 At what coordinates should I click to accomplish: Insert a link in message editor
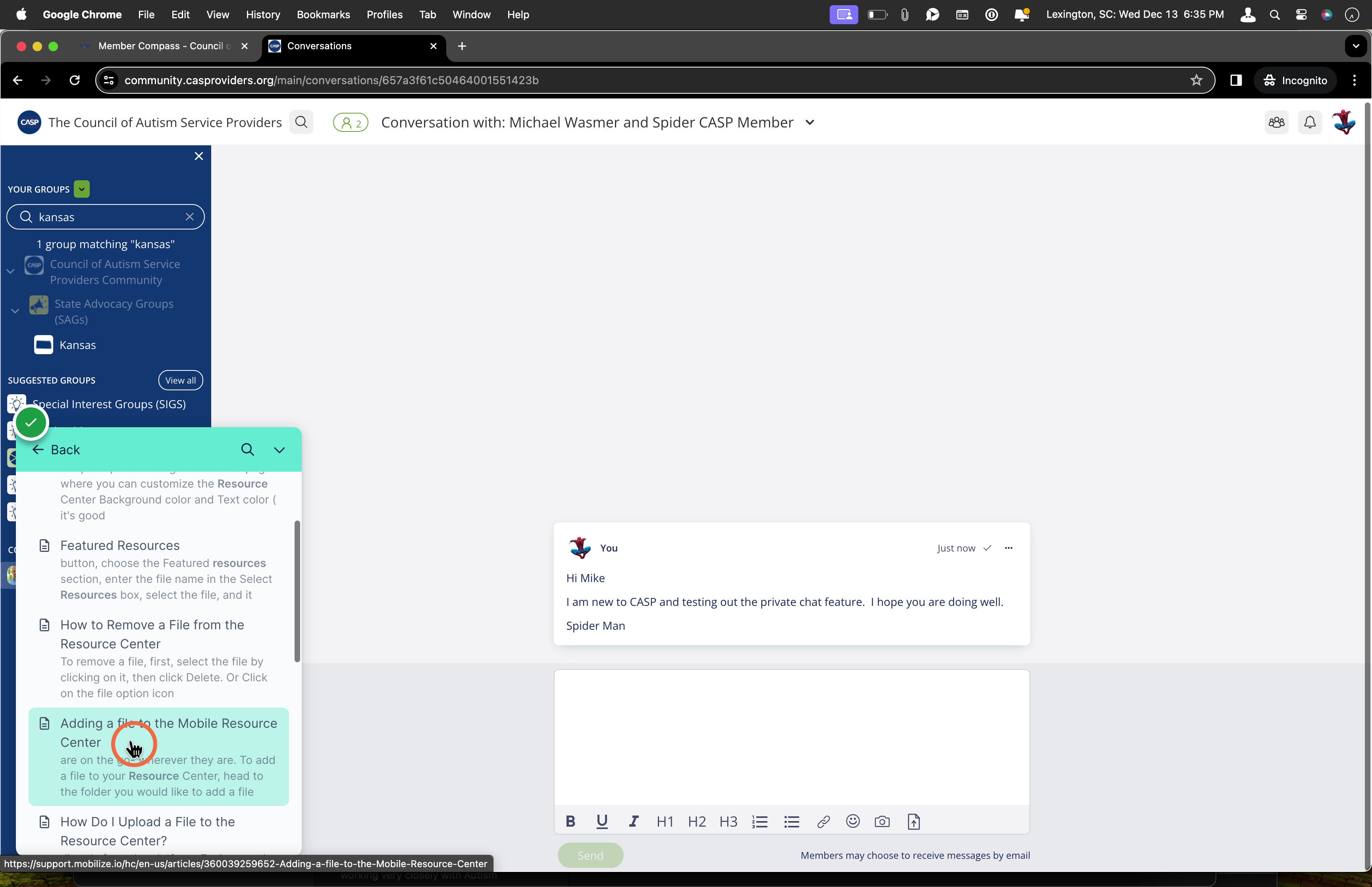[x=823, y=821]
